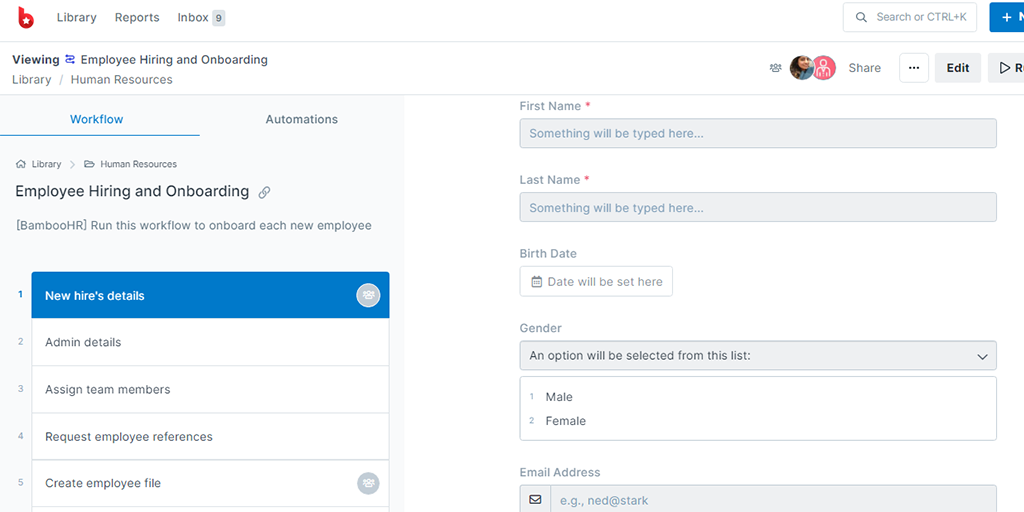
Task: Select the Admin details task
Action: point(210,342)
